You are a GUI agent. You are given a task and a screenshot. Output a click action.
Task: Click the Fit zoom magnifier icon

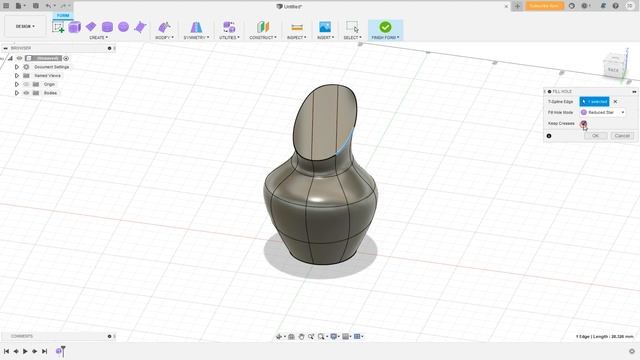coord(321,336)
